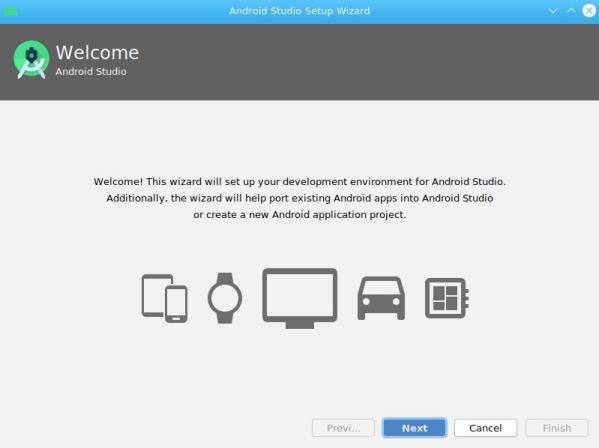Click the Android Studio logo icon

[31, 60]
